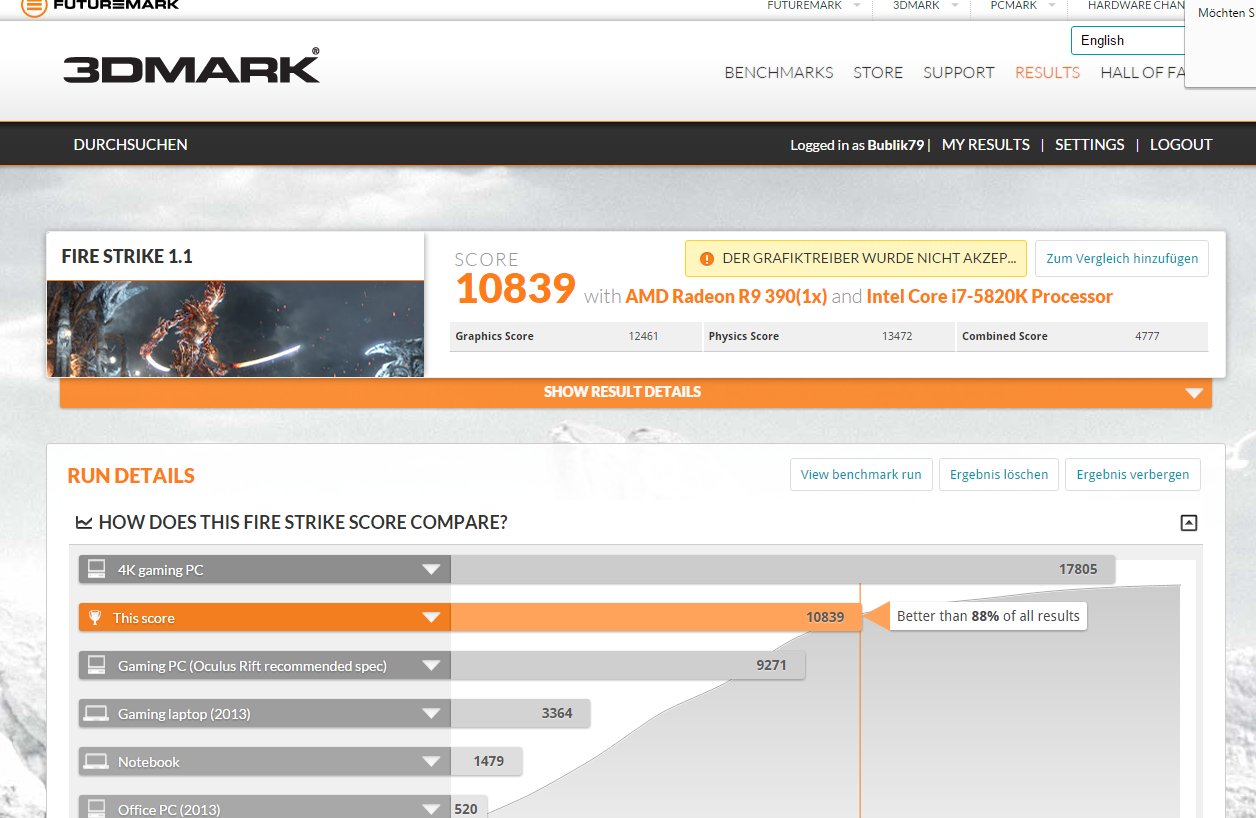This screenshot has width=1256, height=818.
Task: Open the PCMARK top dropdown
Action: (1022, 6)
